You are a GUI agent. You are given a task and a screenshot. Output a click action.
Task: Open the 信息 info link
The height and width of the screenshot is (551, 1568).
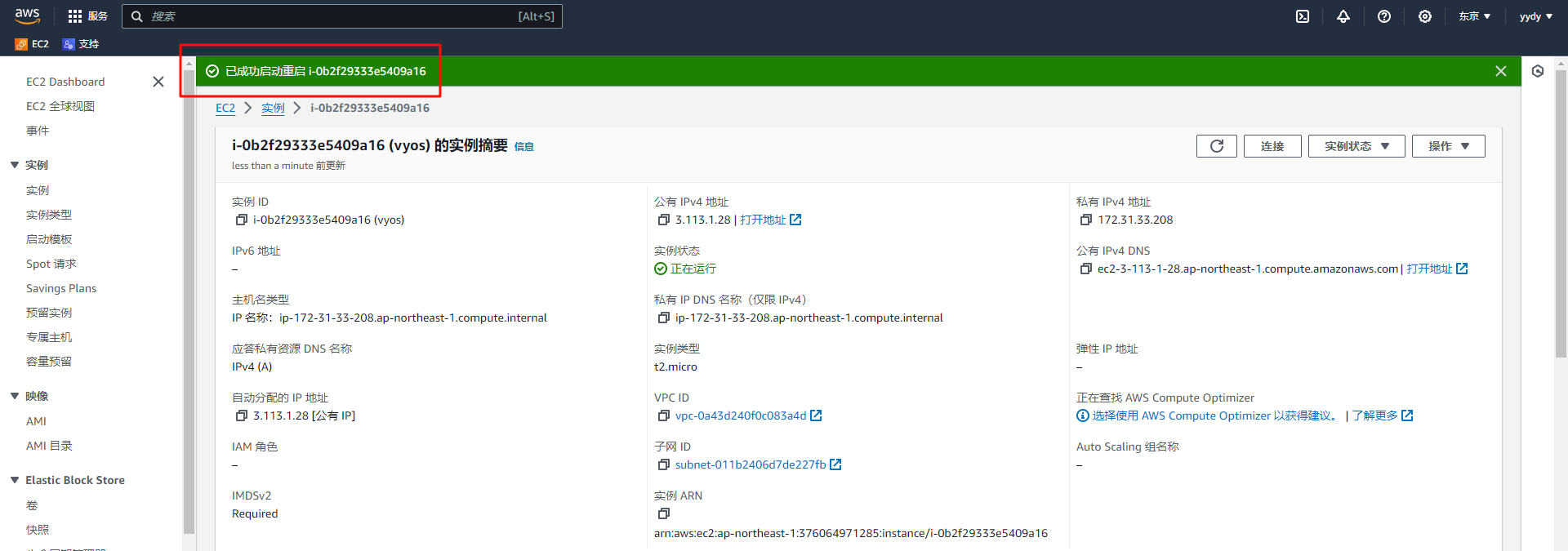pyautogui.click(x=523, y=147)
